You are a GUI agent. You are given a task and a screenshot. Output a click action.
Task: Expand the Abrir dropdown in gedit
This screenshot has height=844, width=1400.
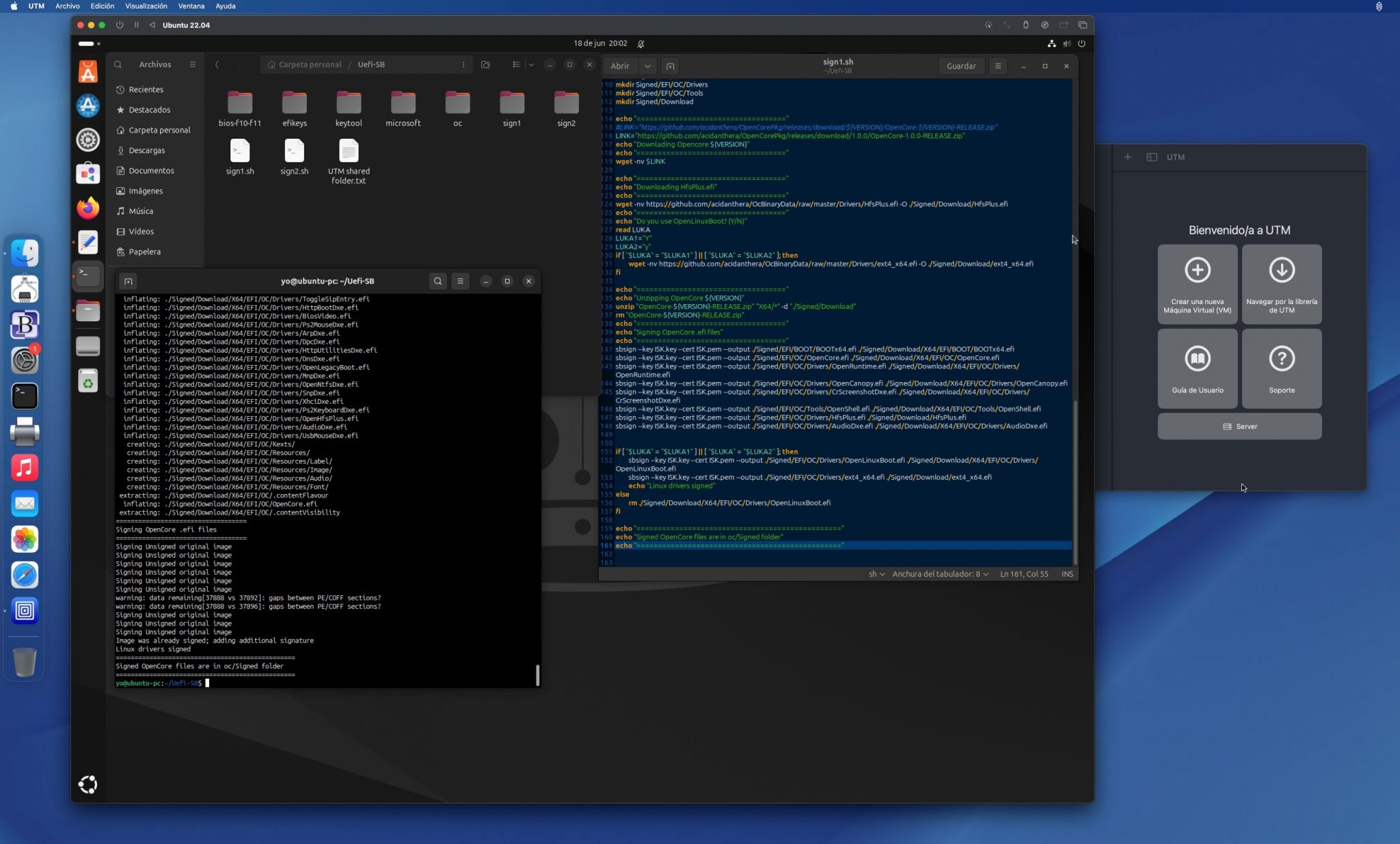coord(647,66)
